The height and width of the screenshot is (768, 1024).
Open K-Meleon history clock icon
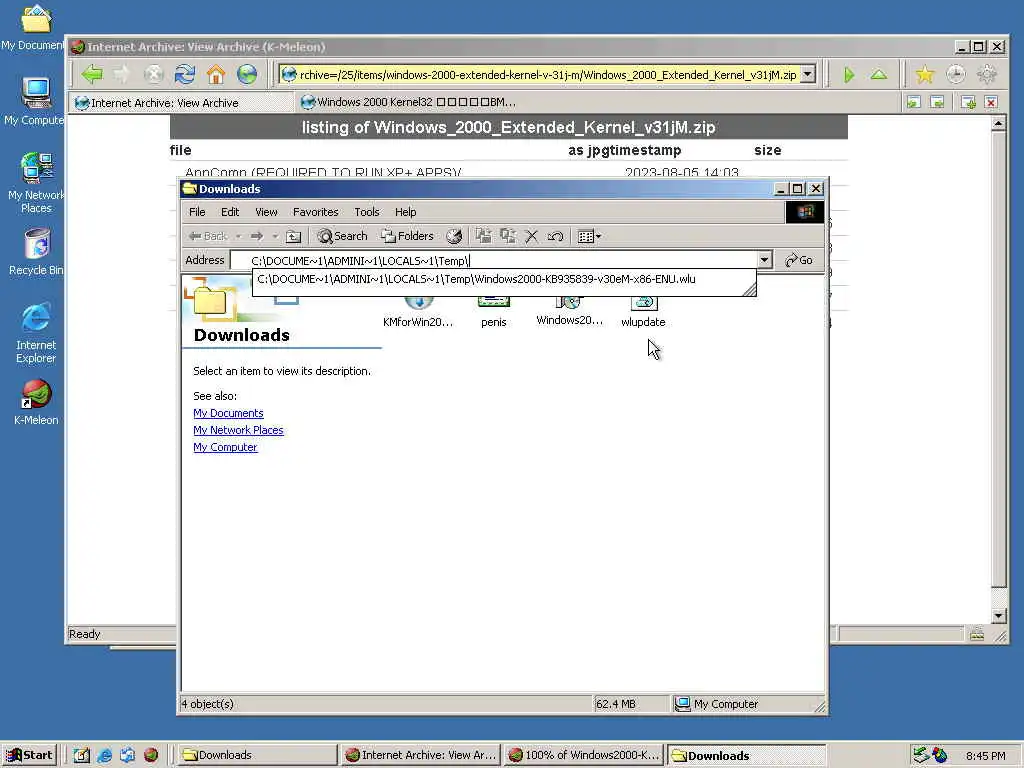pos(955,74)
